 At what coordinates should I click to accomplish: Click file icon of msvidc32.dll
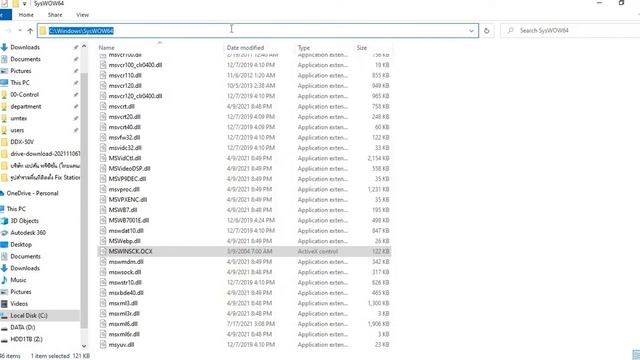point(103,148)
